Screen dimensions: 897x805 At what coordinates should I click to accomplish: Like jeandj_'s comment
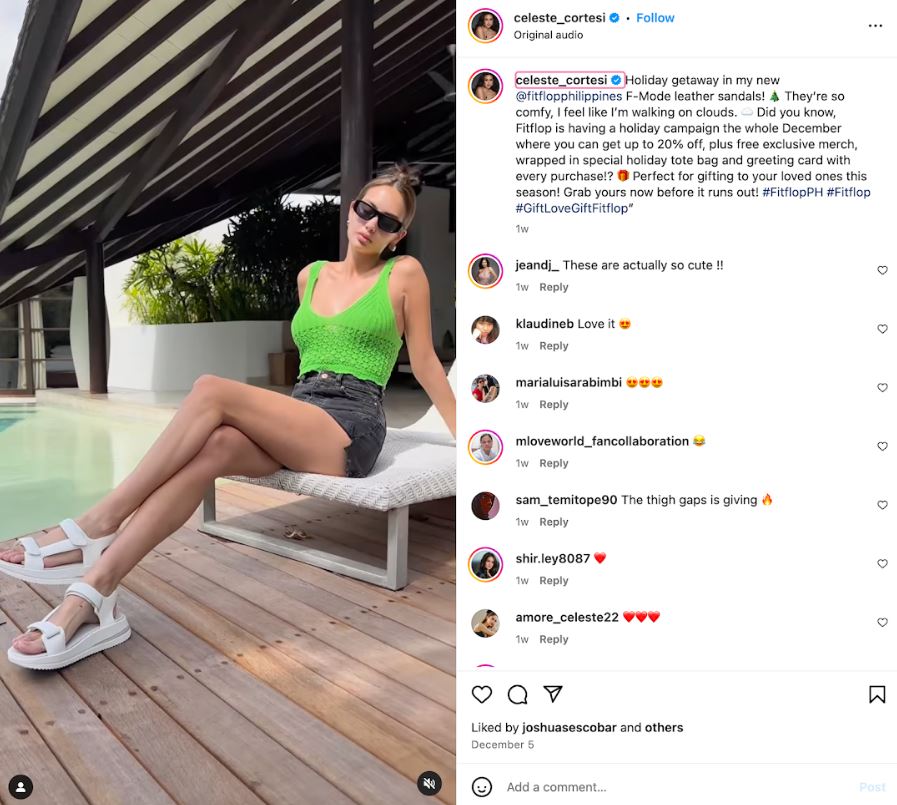(x=882, y=270)
